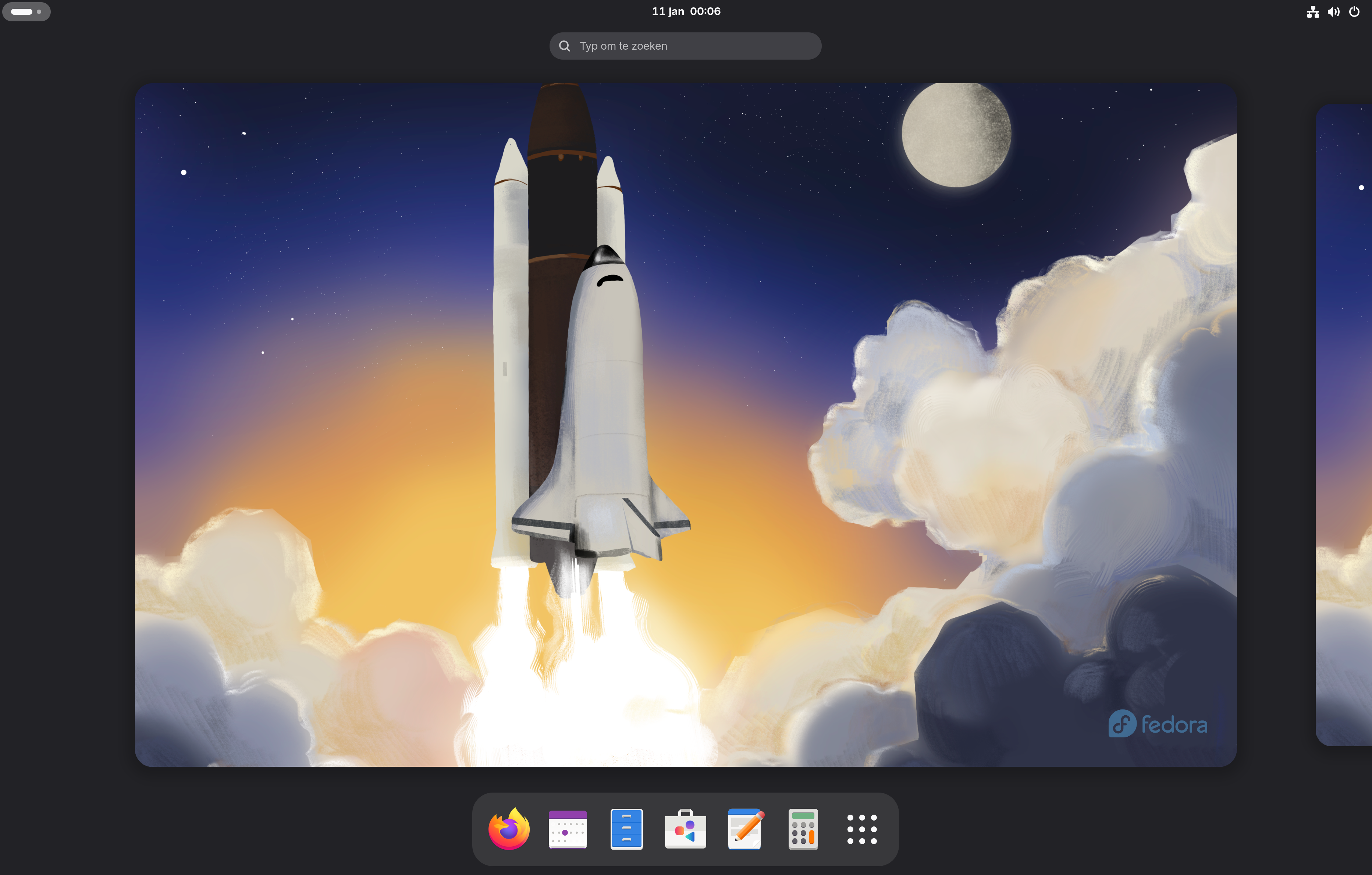Focus the 'Typ om te zoeken' search field

685,46
